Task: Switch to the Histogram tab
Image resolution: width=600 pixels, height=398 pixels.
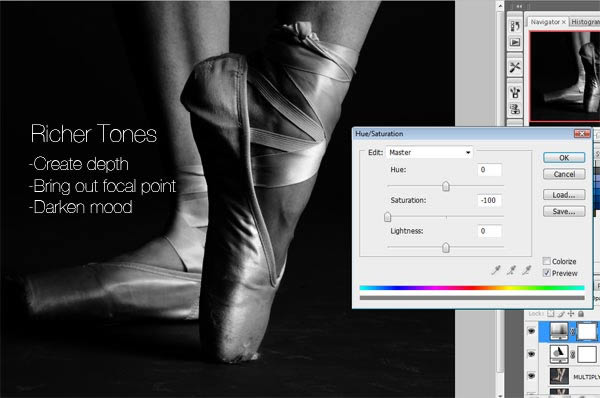Action: (585, 22)
